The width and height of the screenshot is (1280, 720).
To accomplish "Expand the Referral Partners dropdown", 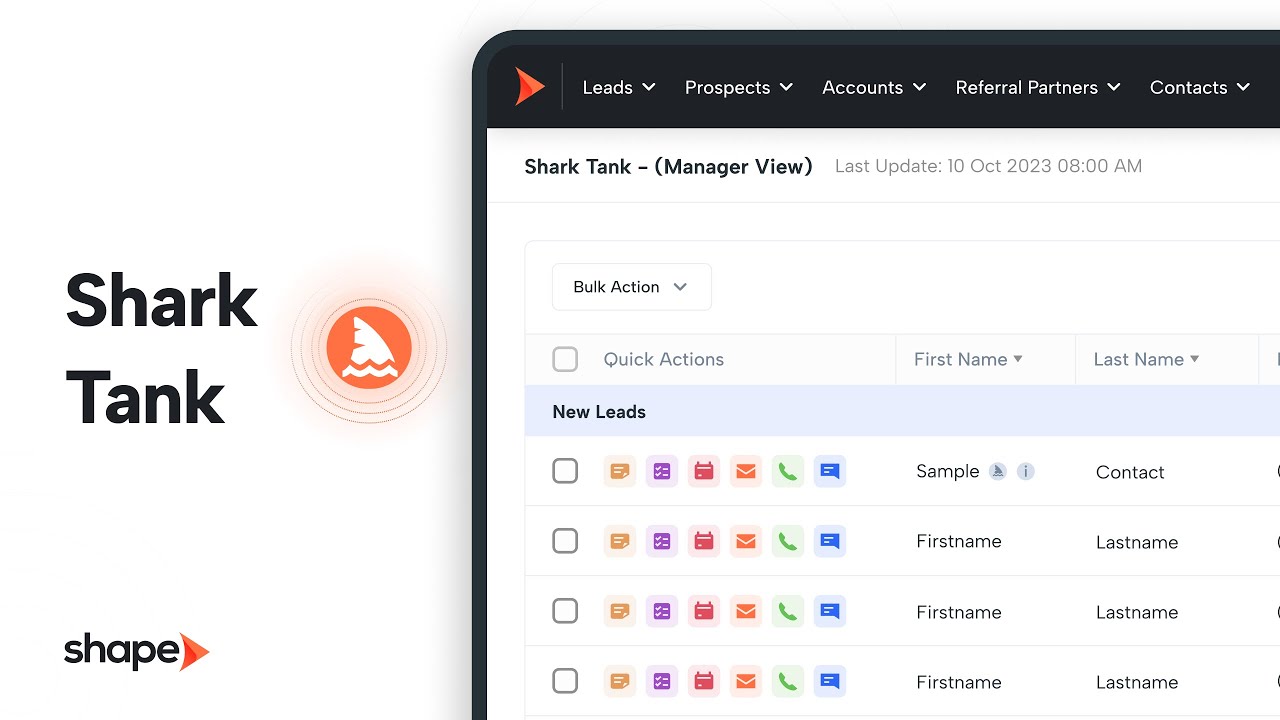I will (x=1038, y=88).
